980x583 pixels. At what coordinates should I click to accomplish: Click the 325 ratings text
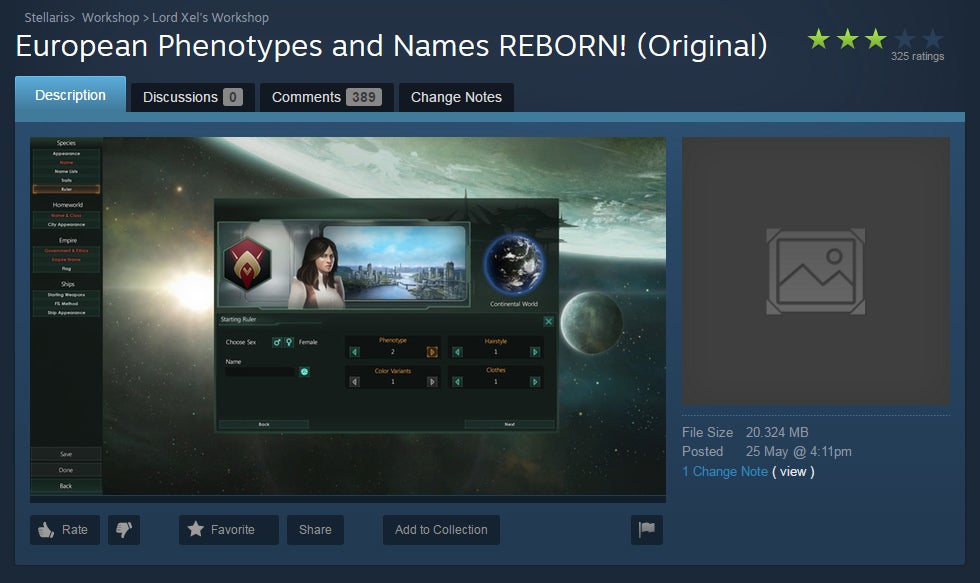(x=918, y=56)
